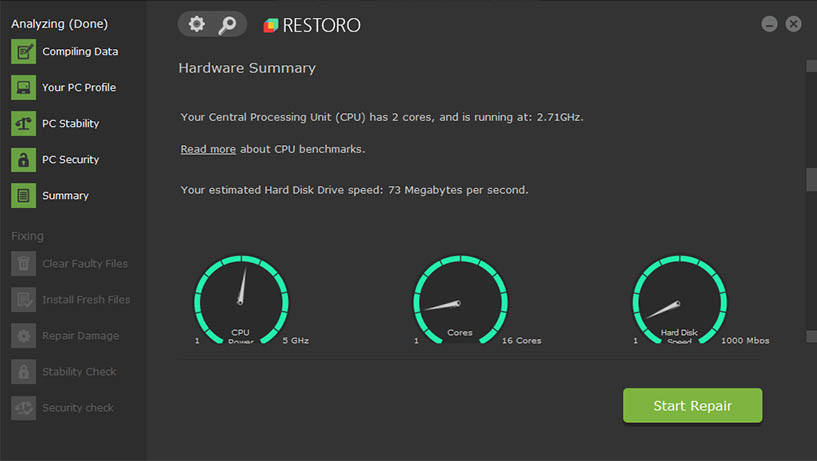The image size is (817, 461).
Task: View the Summary section
Action: (x=66, y=195)
